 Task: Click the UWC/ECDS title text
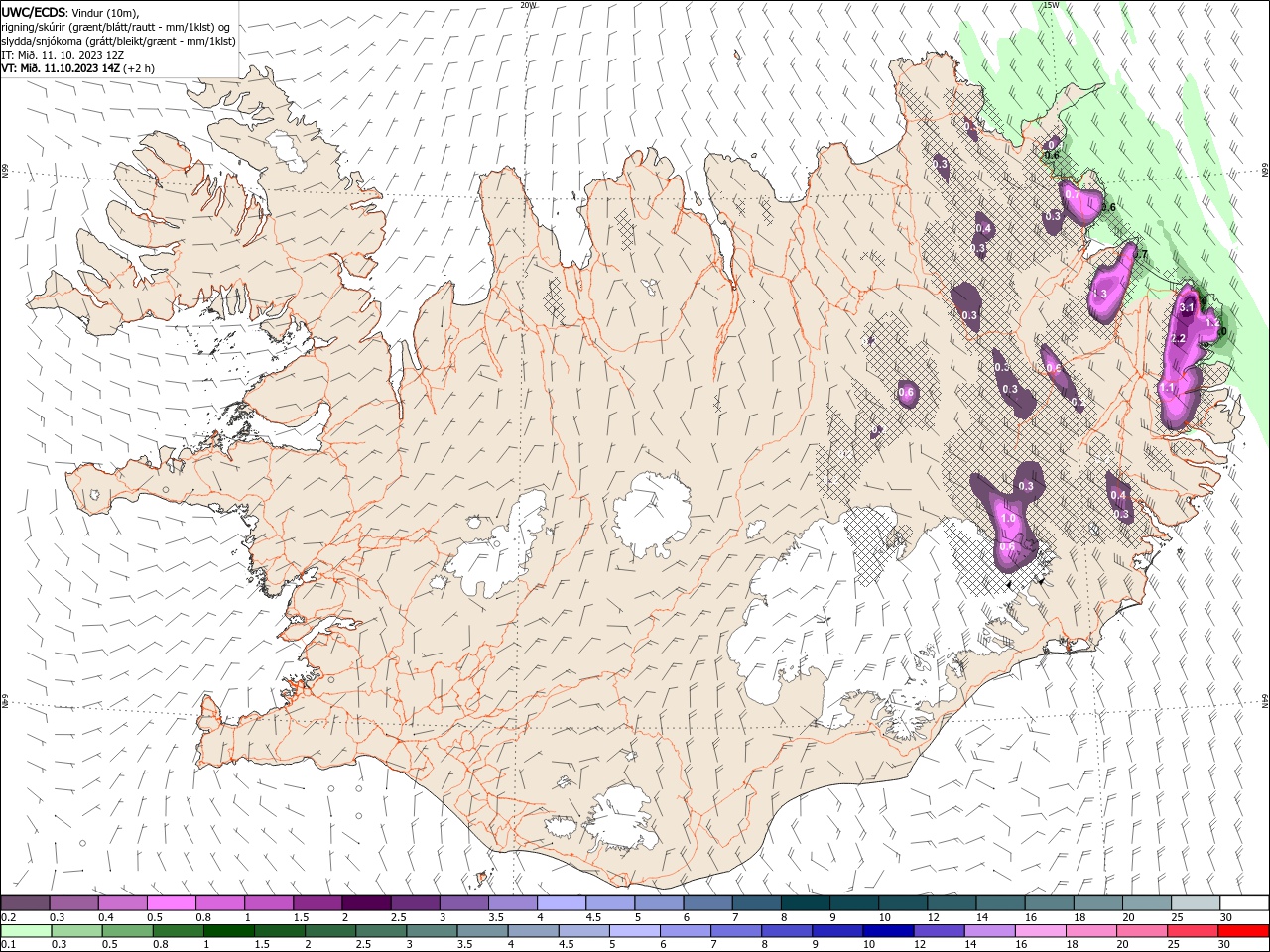(34, 12)
